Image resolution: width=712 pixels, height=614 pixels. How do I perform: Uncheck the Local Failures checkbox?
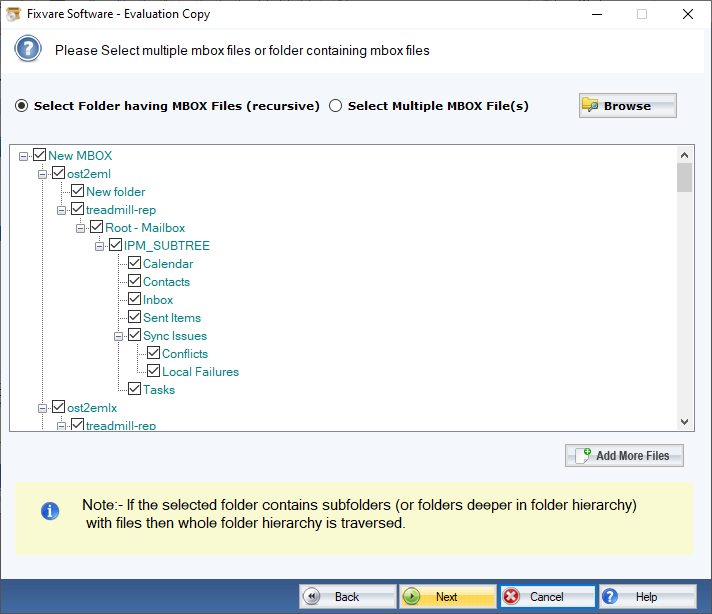coord(154,372)
